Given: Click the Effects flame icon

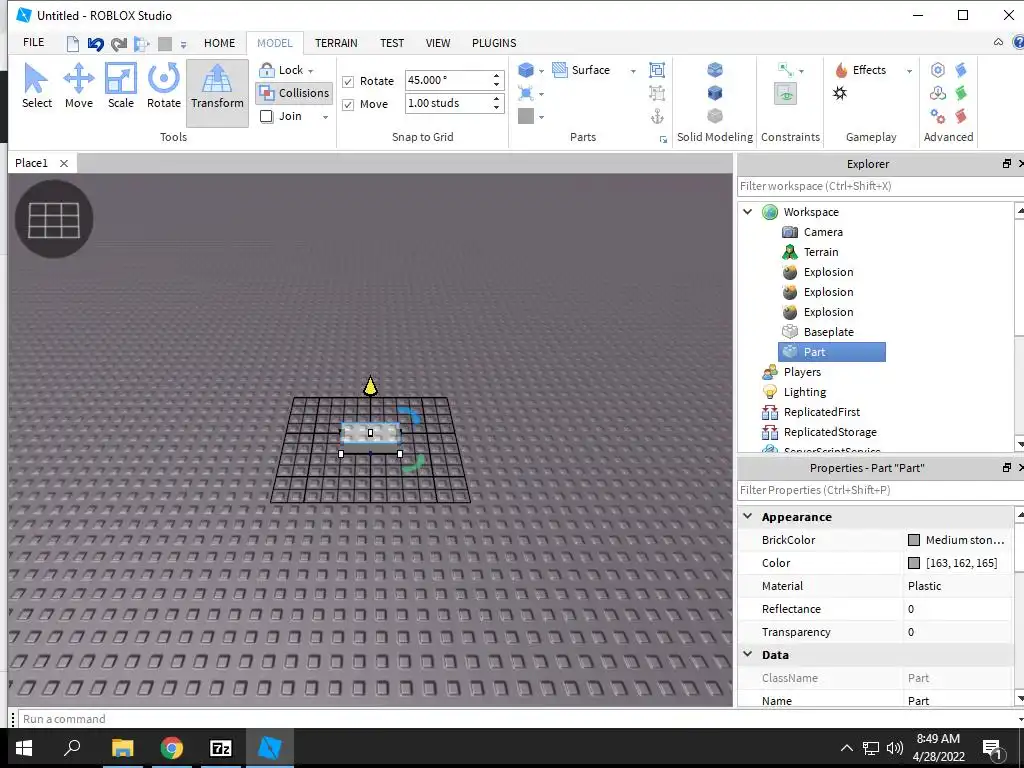Looking at the screenshot, I should pyautogui.click(x=841, y=70).
